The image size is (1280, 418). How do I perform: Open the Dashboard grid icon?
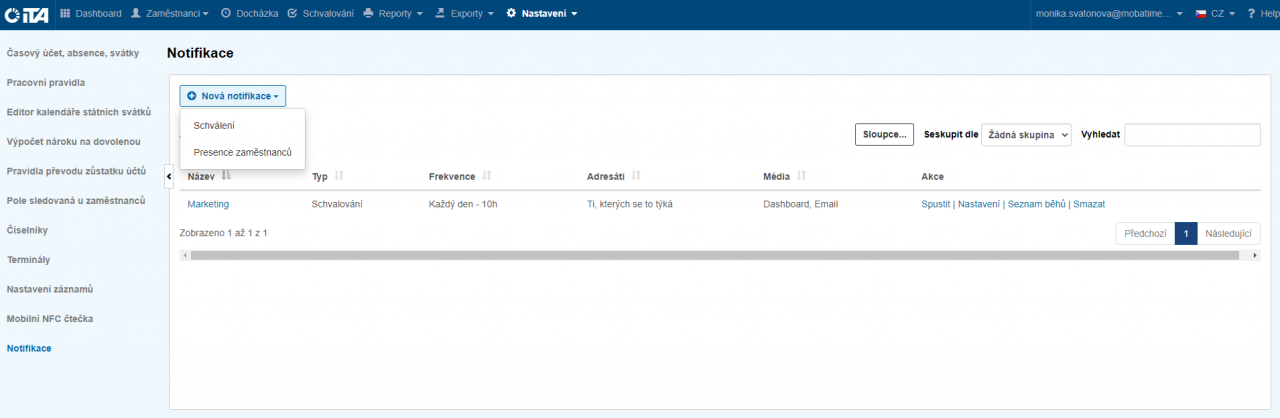click(66, 14)
